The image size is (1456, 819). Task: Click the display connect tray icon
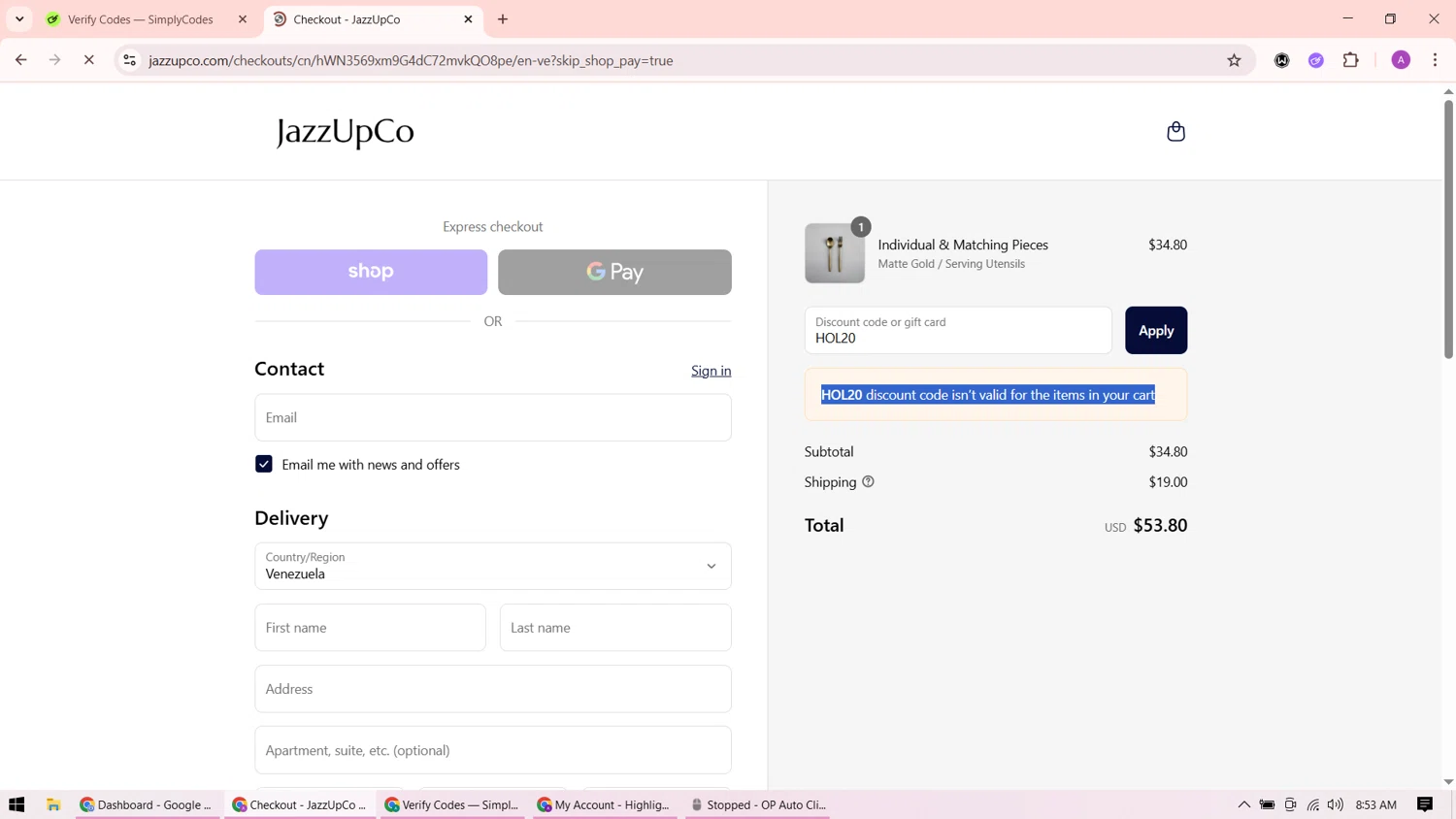coord(1290,804)
